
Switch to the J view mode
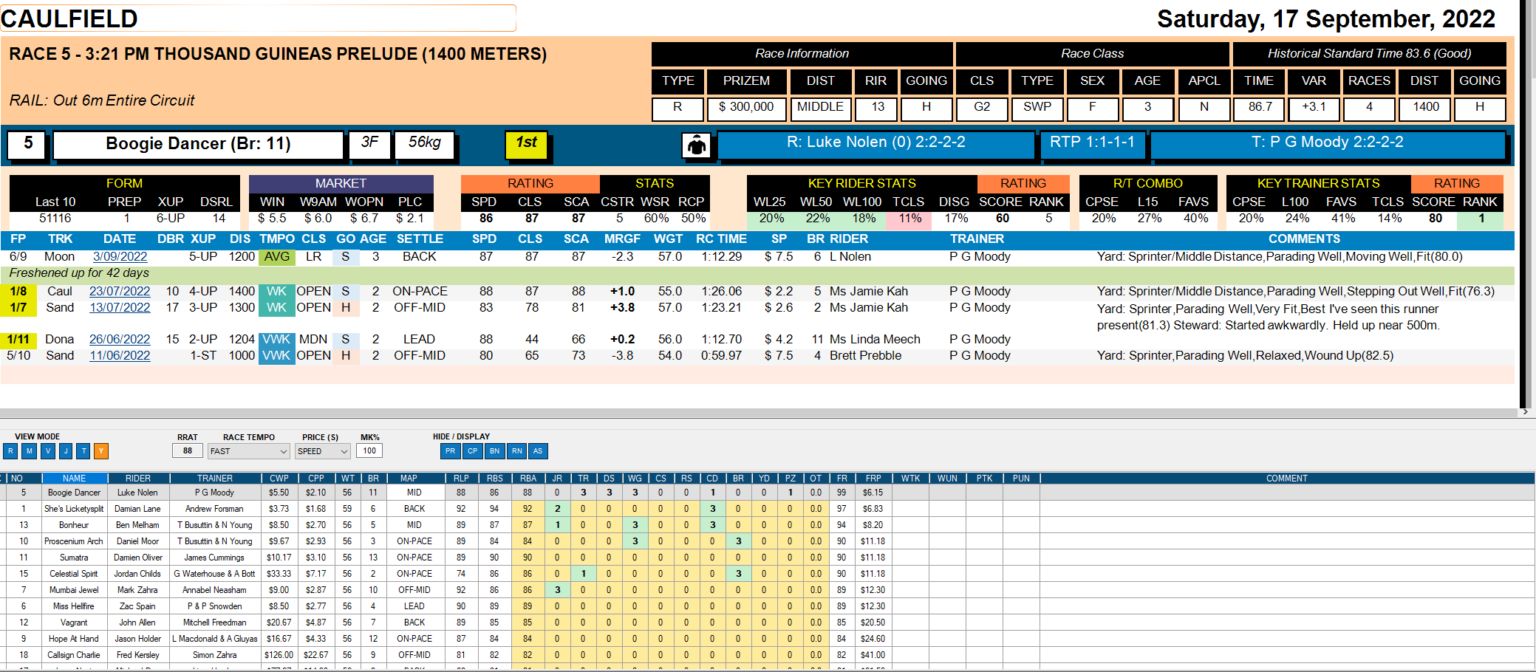(x=66, y=451)
